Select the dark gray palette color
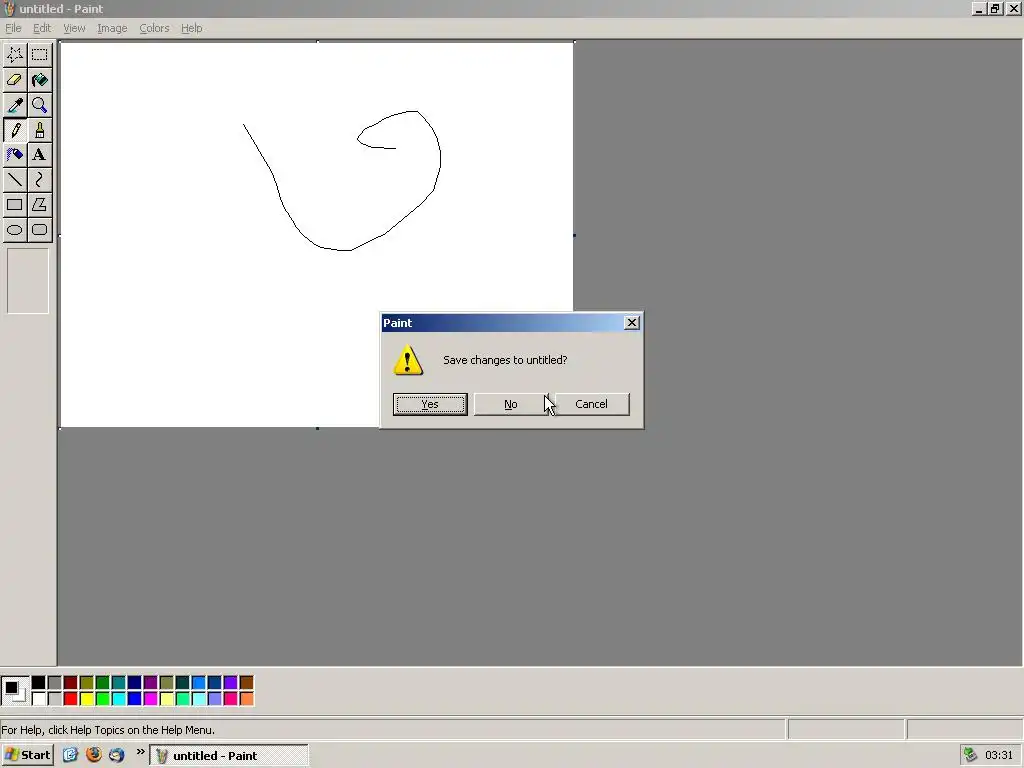 coord(54,682)
